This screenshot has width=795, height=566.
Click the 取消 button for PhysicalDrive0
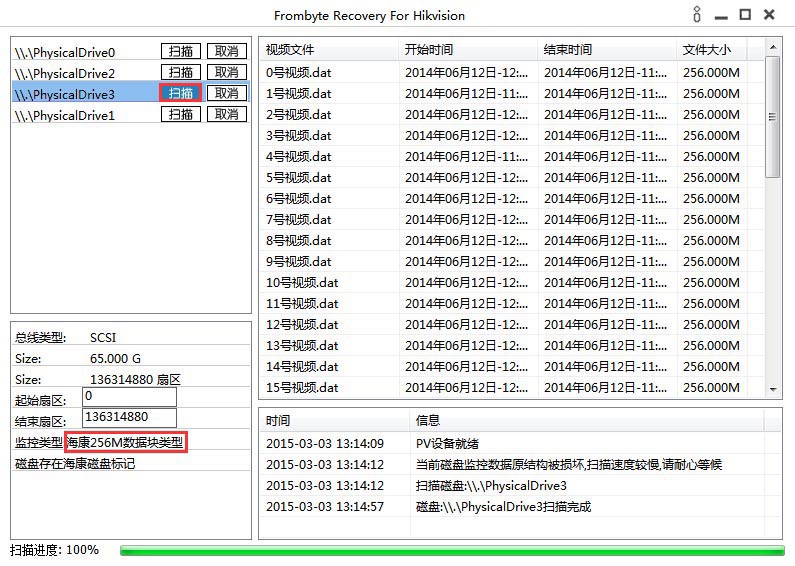pyautogui.click(x=227, y=51)
